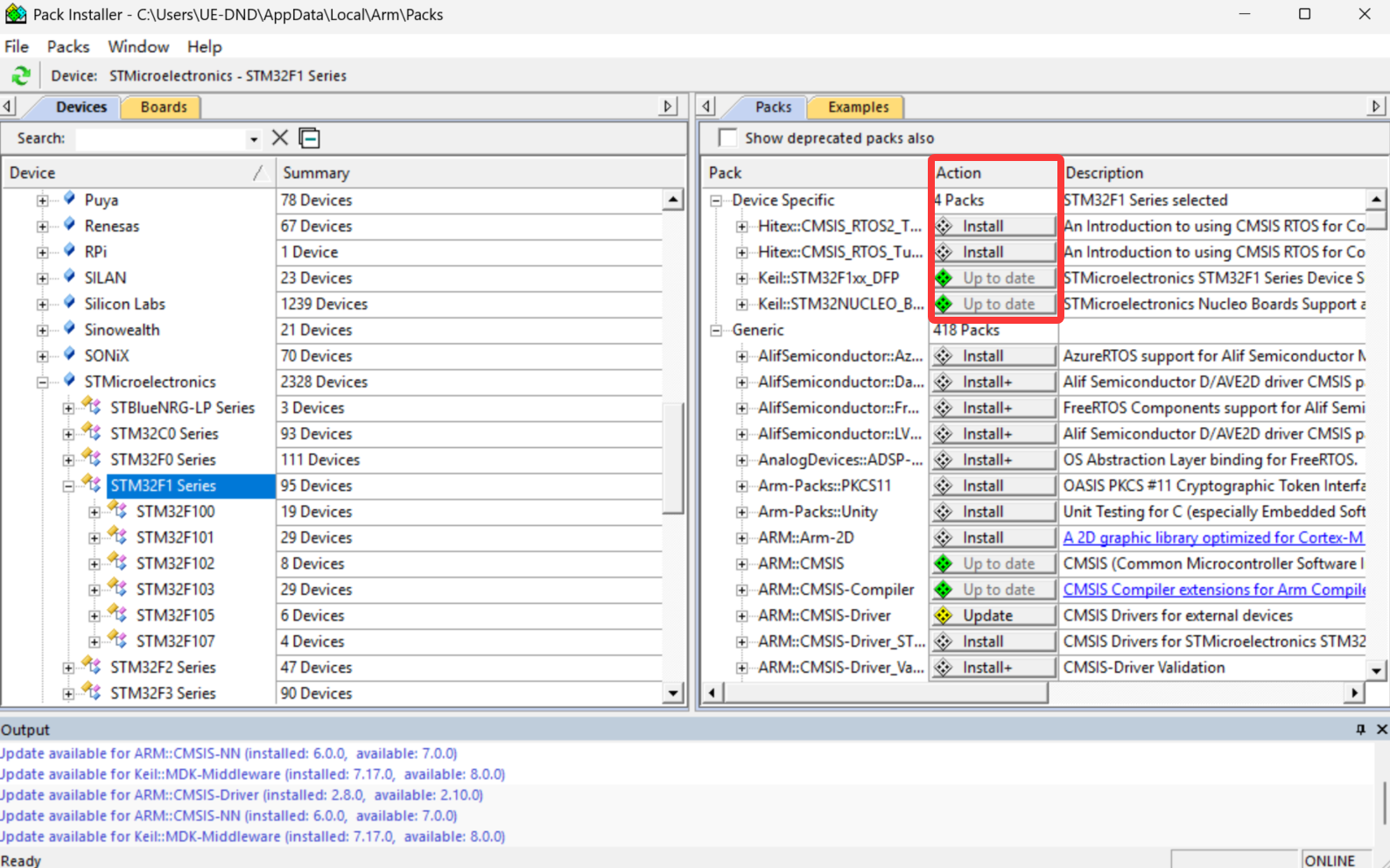
Task: Open the Window menu
Action: pos(138,46)
